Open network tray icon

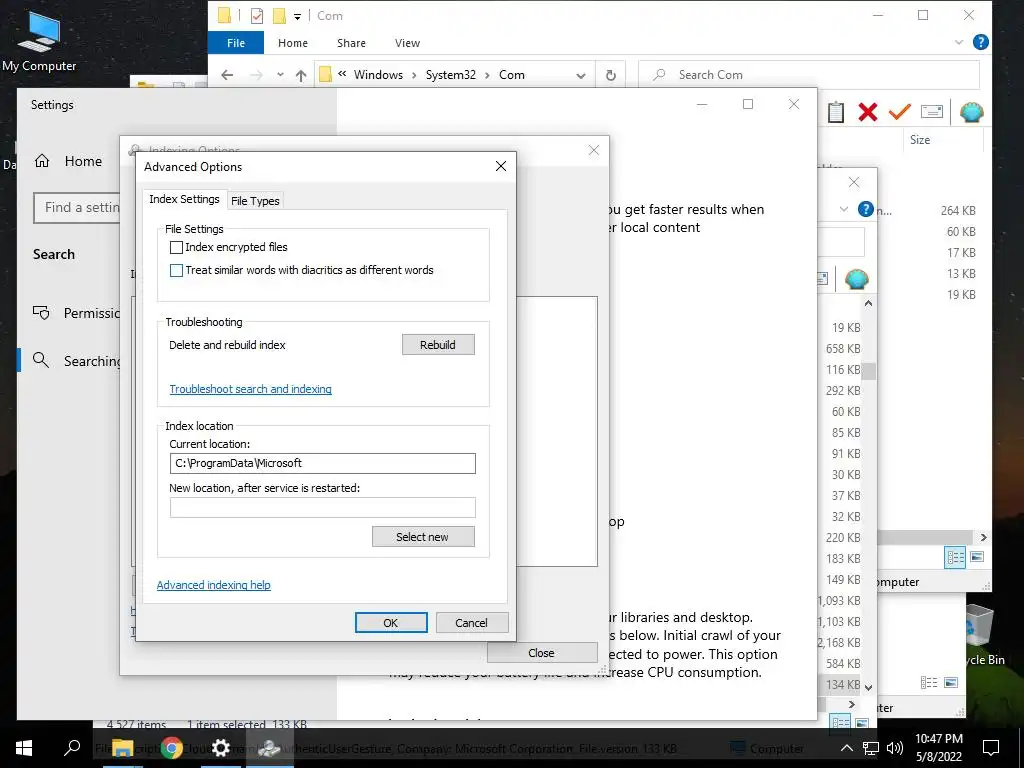tap(871, 748)
